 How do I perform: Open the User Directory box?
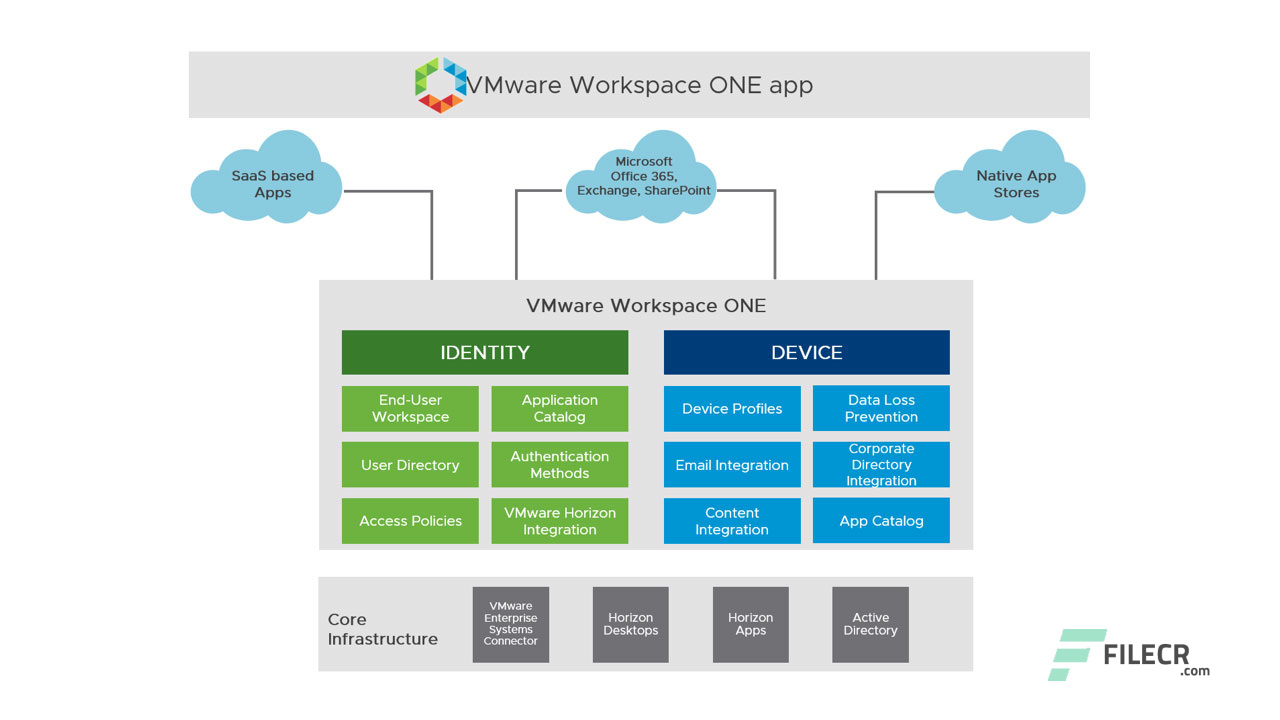pos(410,465)
